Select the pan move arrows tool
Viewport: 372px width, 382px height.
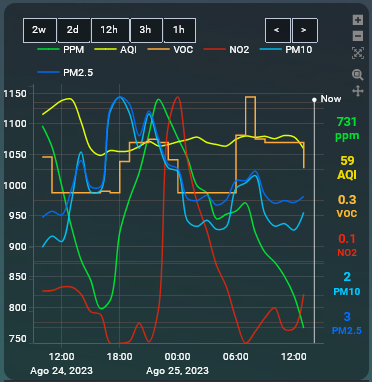coord(358,91)
